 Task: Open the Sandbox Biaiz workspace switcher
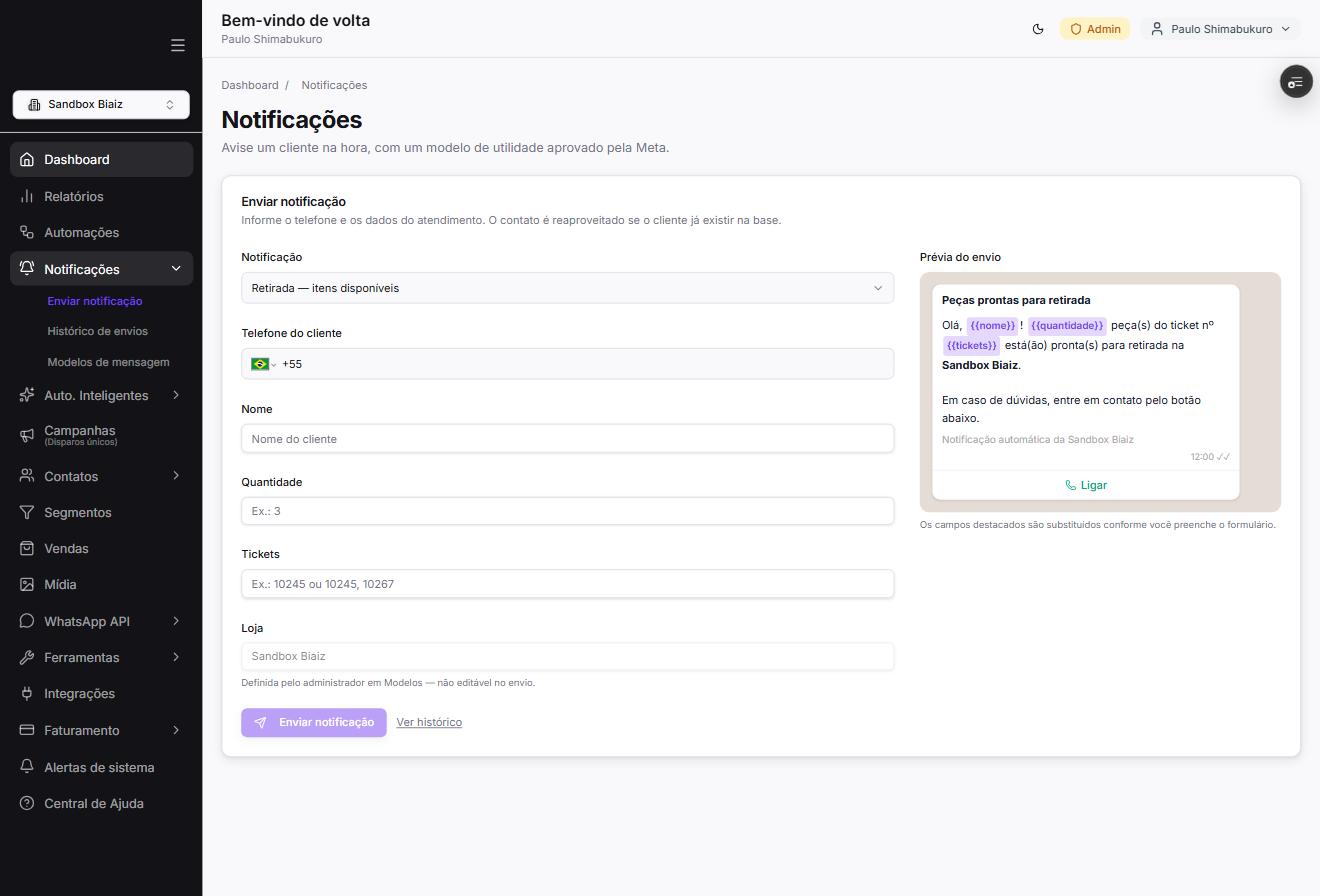101,104
